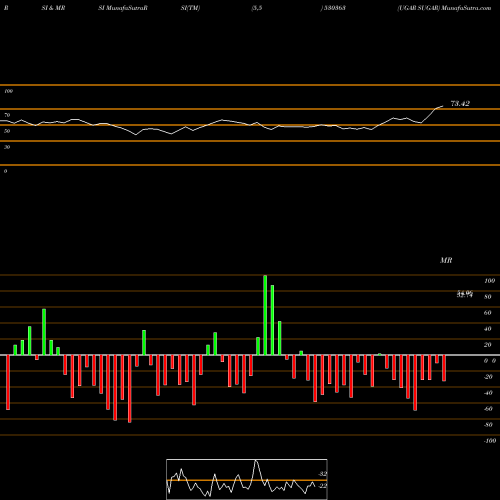Click the 70 level label on RSI chart

(7, 115)
